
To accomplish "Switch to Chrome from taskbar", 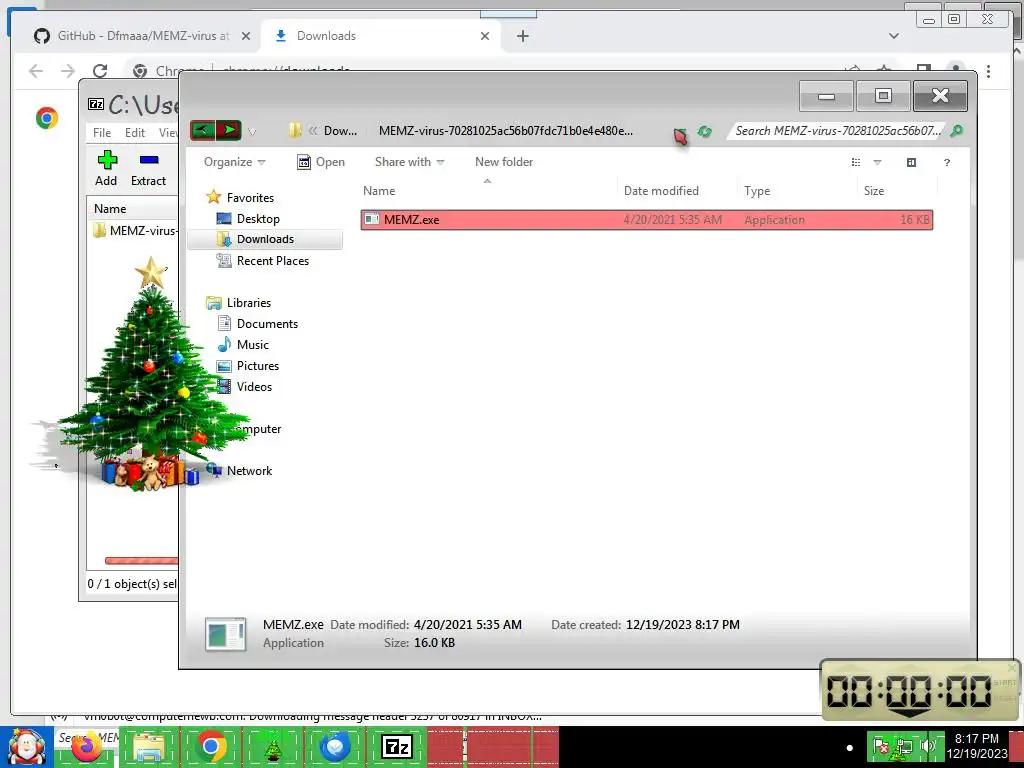I will [210, 747].
